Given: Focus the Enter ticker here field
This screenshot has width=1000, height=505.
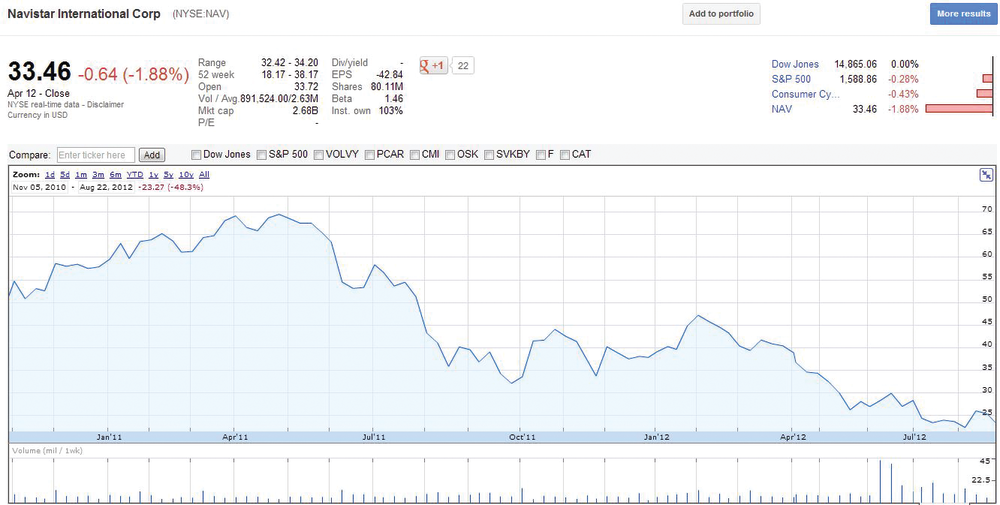Looking at the screenshot, I should [x=96, y=155].
